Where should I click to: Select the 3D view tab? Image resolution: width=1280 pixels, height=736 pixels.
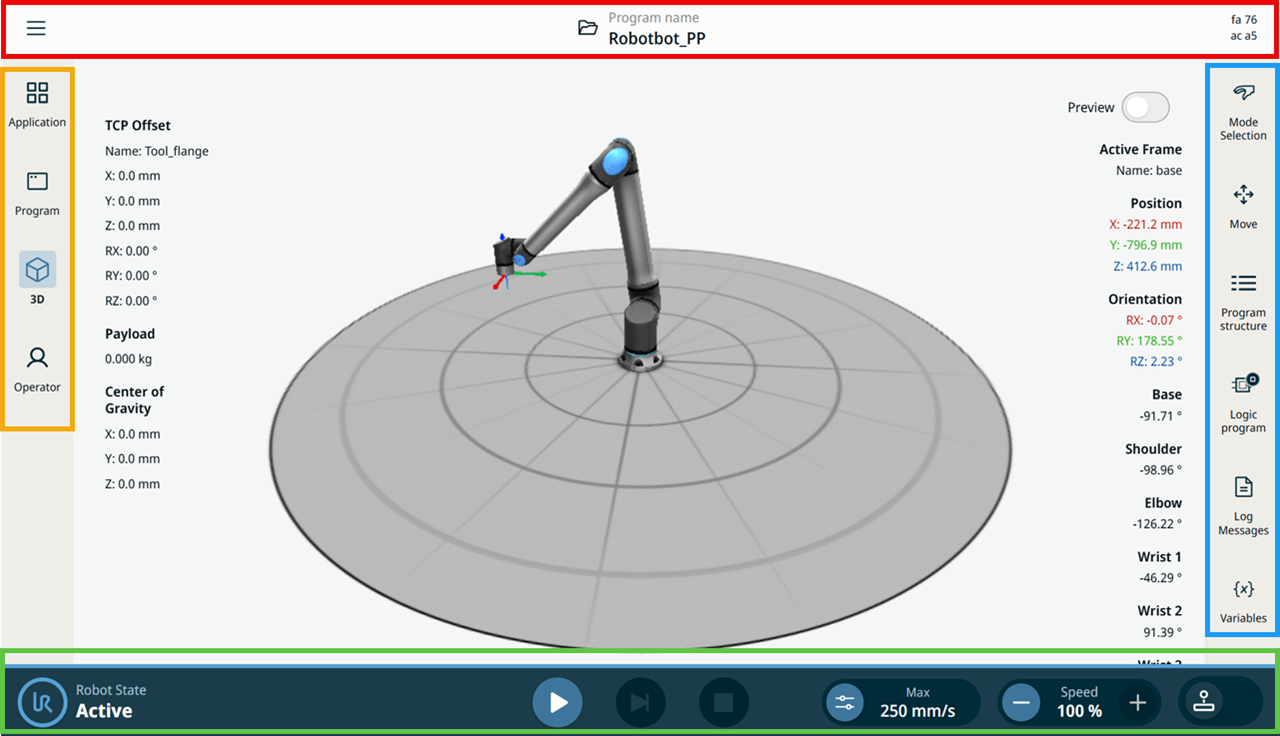click(x=37, y=279)
